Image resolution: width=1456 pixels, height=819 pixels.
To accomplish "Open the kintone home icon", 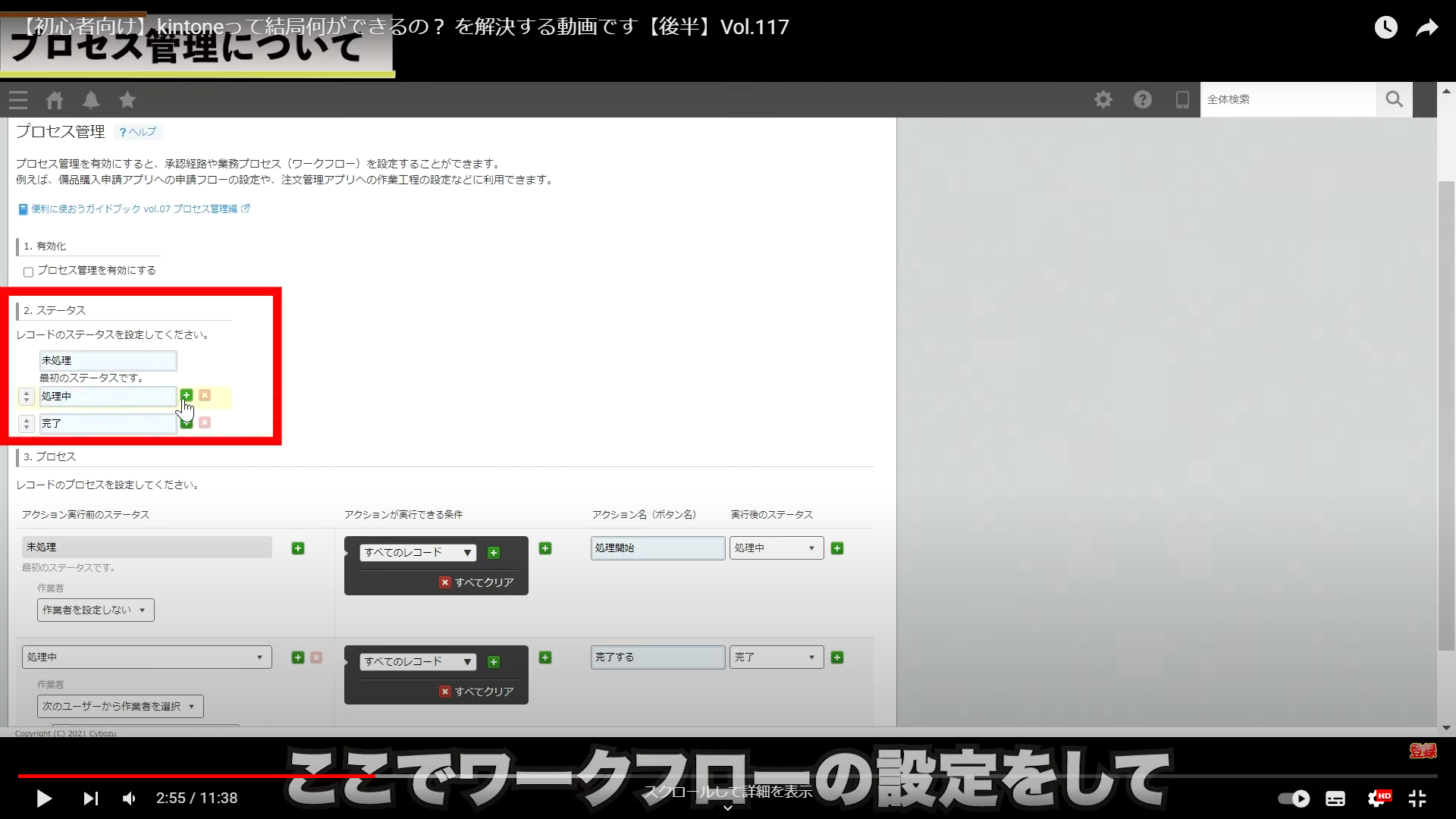I will click(x=55, y=100).
